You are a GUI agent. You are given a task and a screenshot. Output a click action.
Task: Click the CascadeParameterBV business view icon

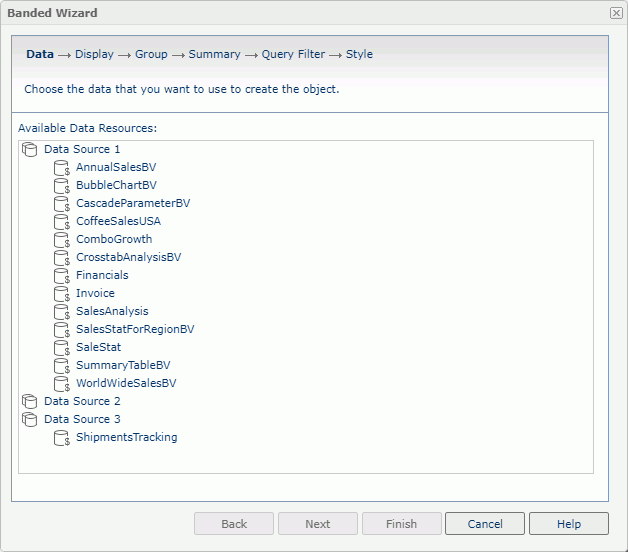coord(62,204)
